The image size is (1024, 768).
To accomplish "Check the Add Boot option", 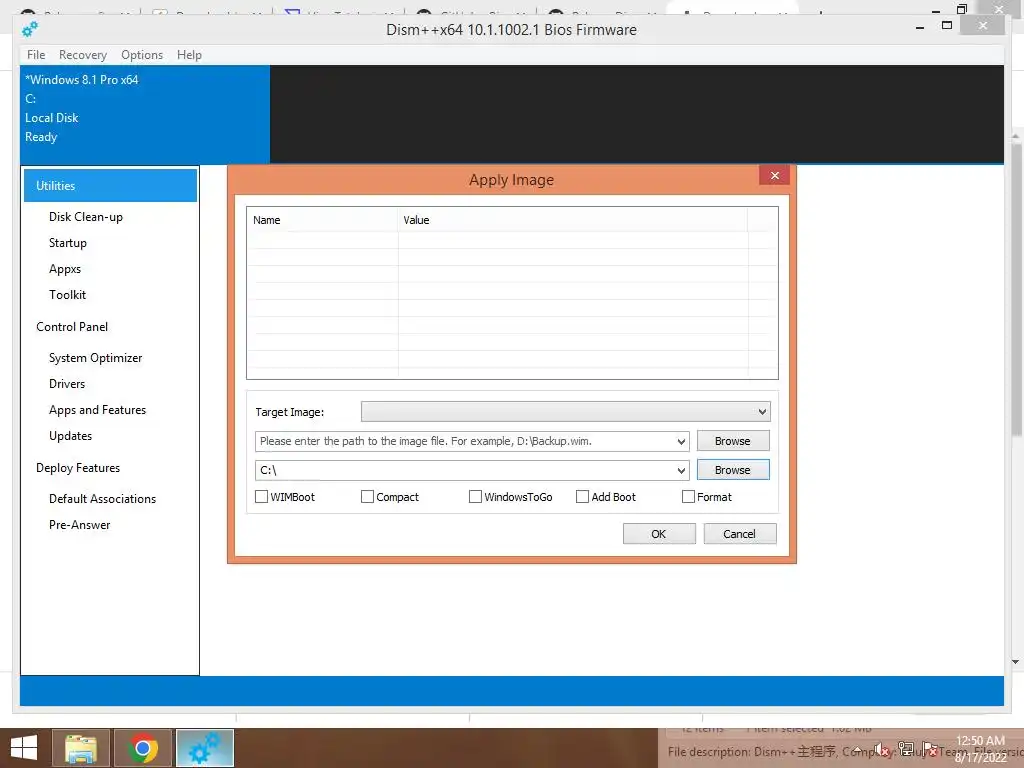I will click(582, 497).
